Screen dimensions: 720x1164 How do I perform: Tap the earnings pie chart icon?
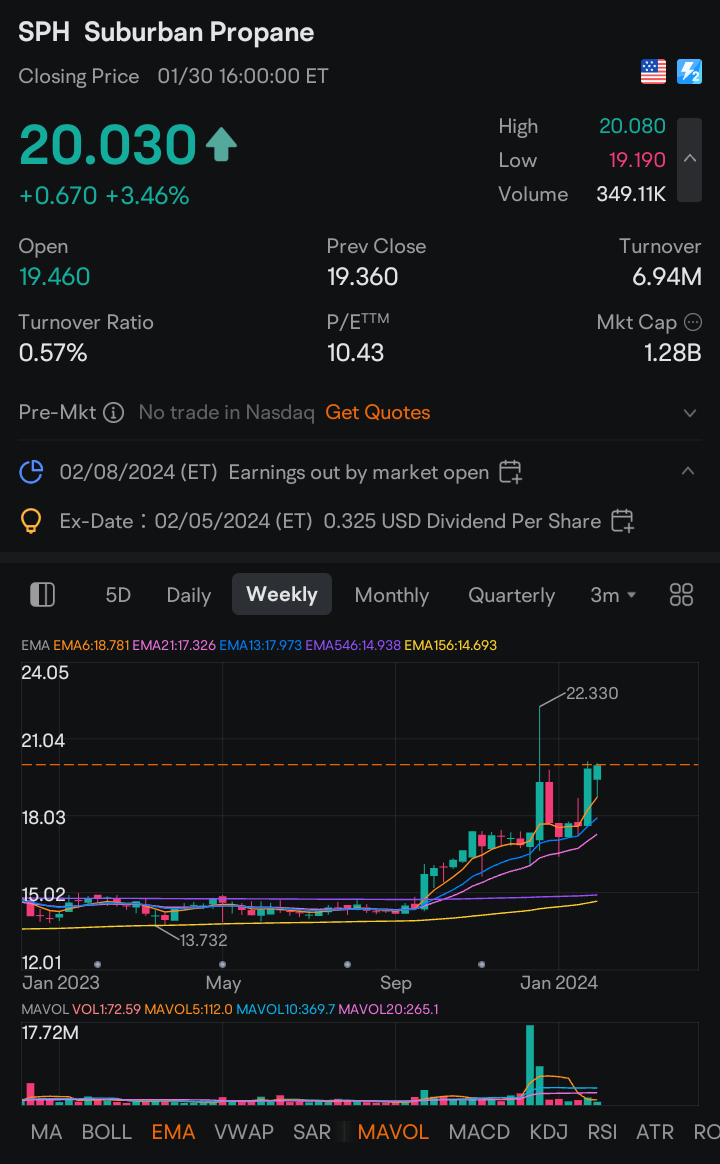click(x=30, y=472)
